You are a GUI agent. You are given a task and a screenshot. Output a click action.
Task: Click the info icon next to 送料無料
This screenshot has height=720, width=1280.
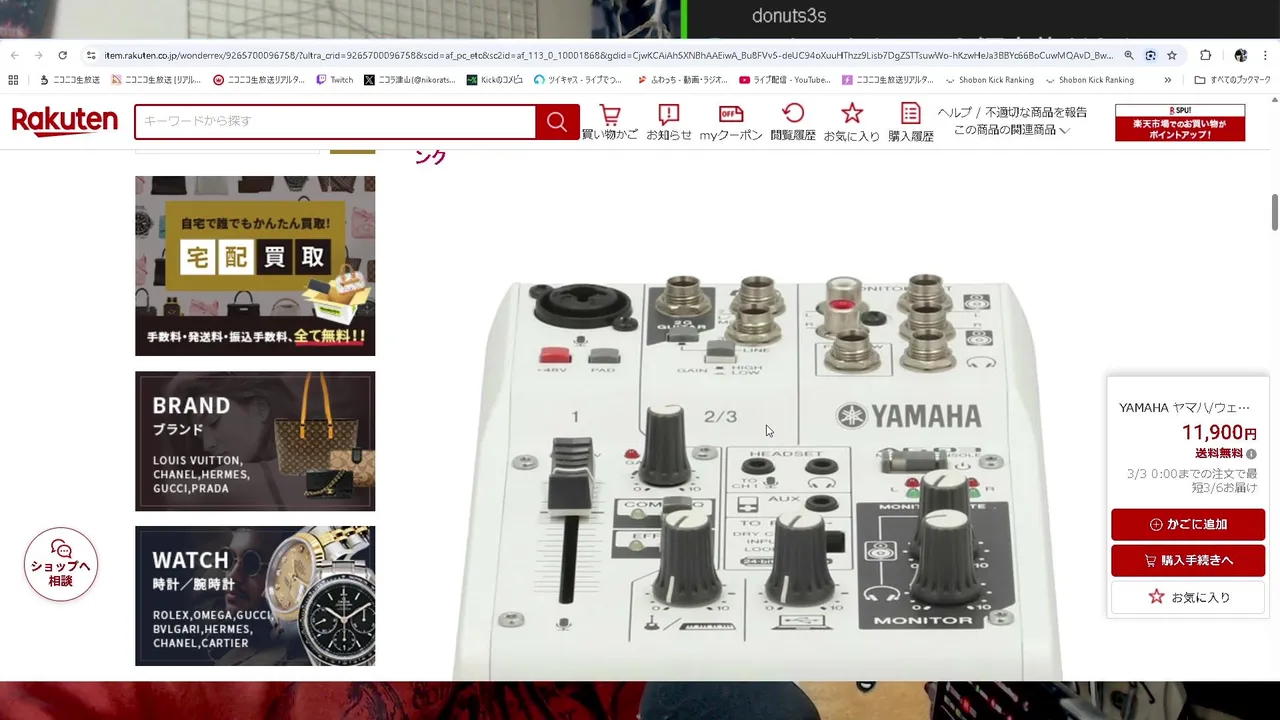[x=1251, y=454]
